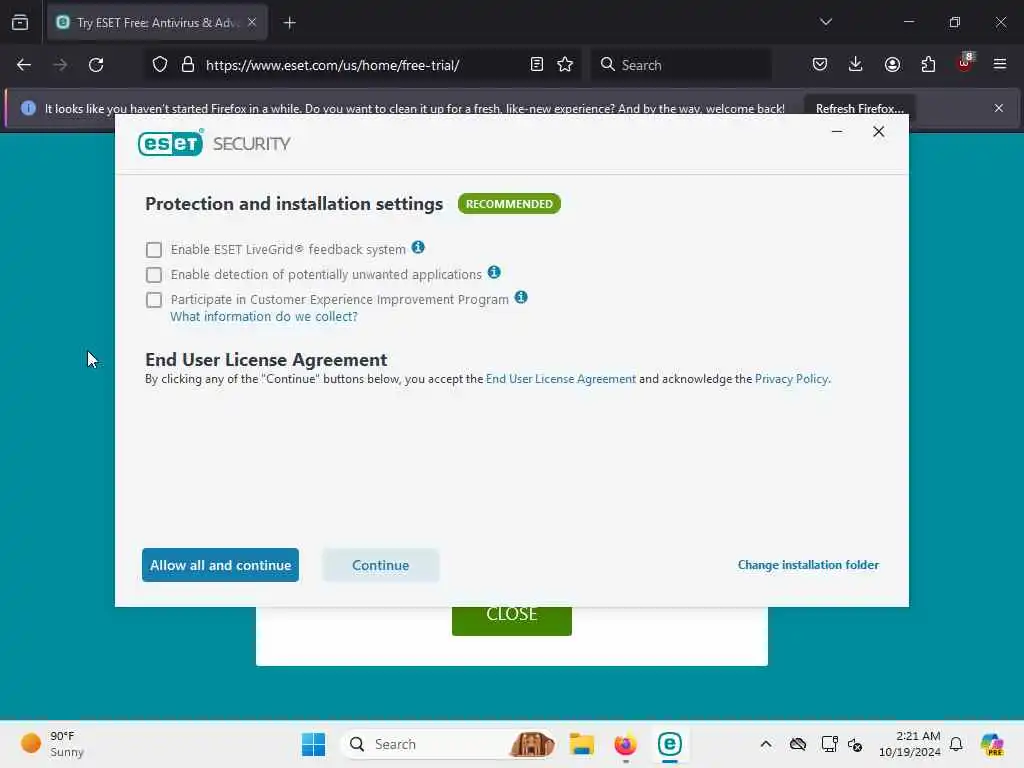
Task: Open File Explorer from the taskbar
Action: point(581,744)
